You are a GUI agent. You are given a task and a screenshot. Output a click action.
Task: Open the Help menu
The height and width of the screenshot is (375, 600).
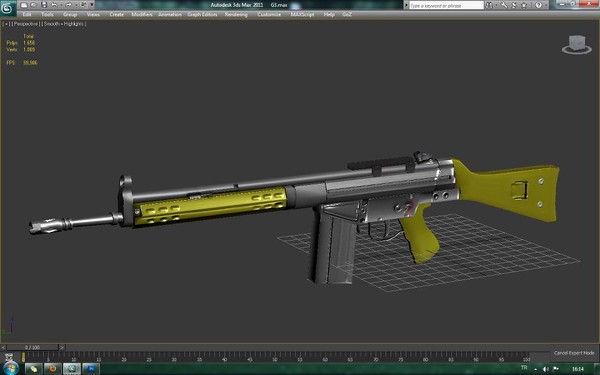[329, 15]
